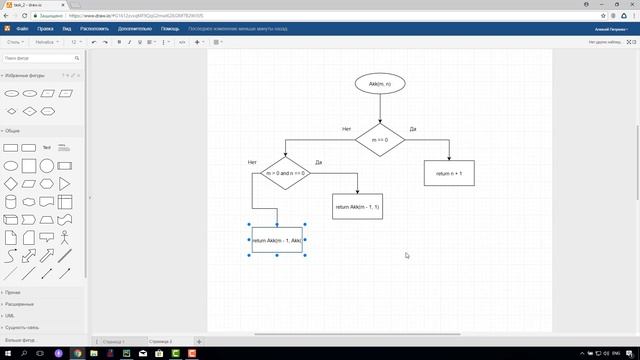The width and height of the screenshot is (640, 360).
Task: Select the Internal Storage shape in Общие
Action: [x=64, y=202]
